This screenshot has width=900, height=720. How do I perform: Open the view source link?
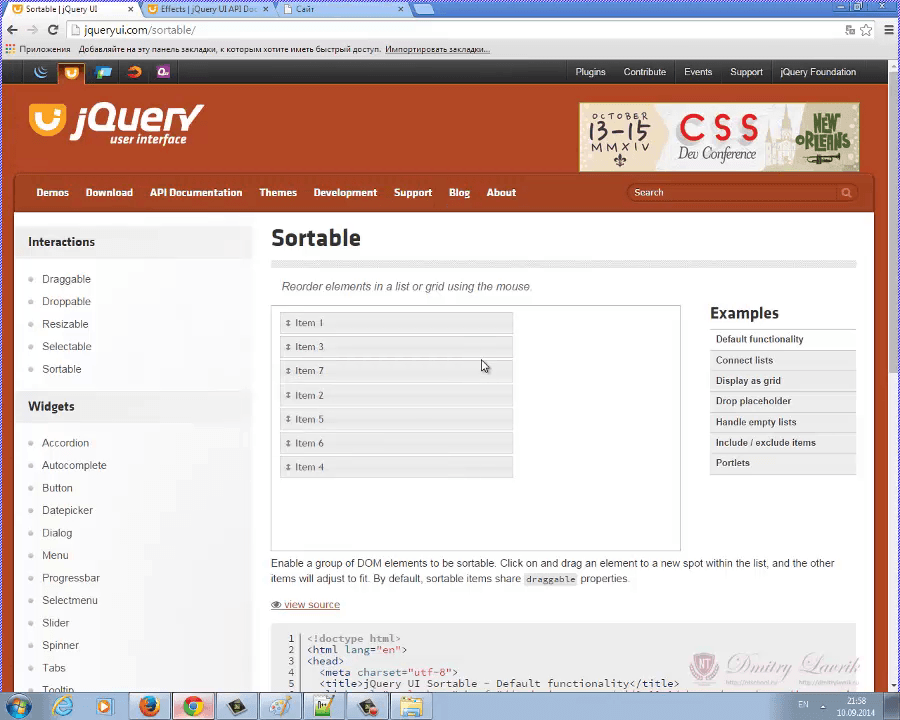pyautogui.click(x=312, y=605)
